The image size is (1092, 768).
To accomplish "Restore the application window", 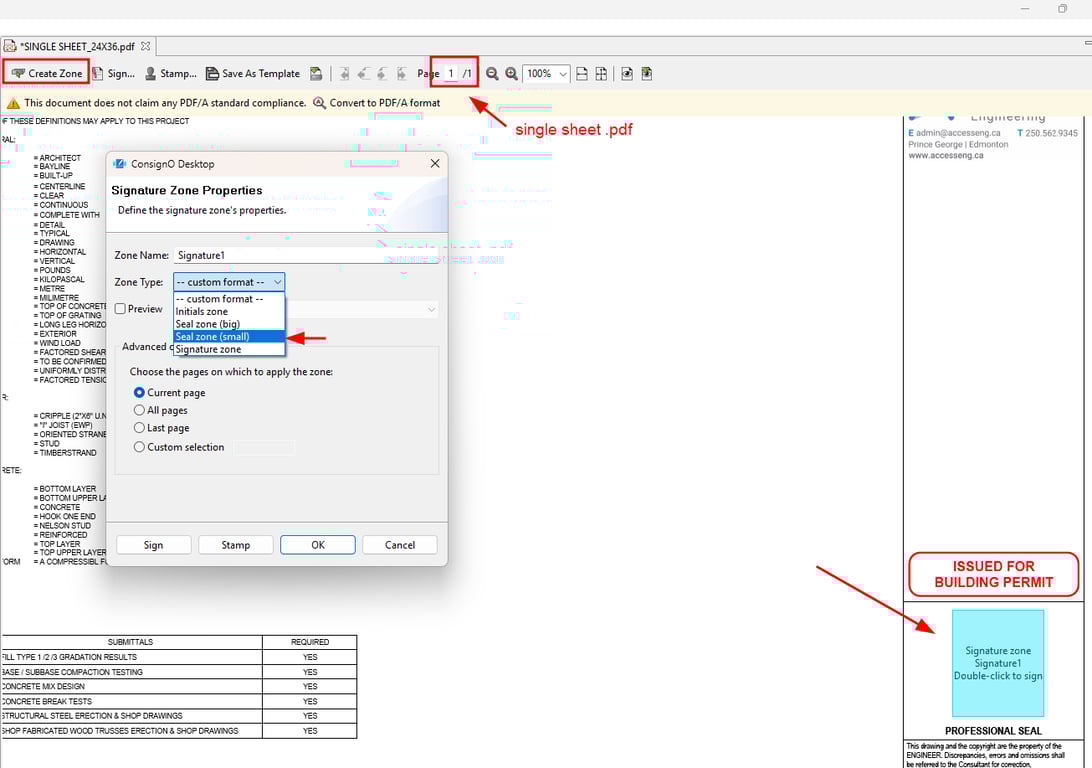I will [1062, 8].
